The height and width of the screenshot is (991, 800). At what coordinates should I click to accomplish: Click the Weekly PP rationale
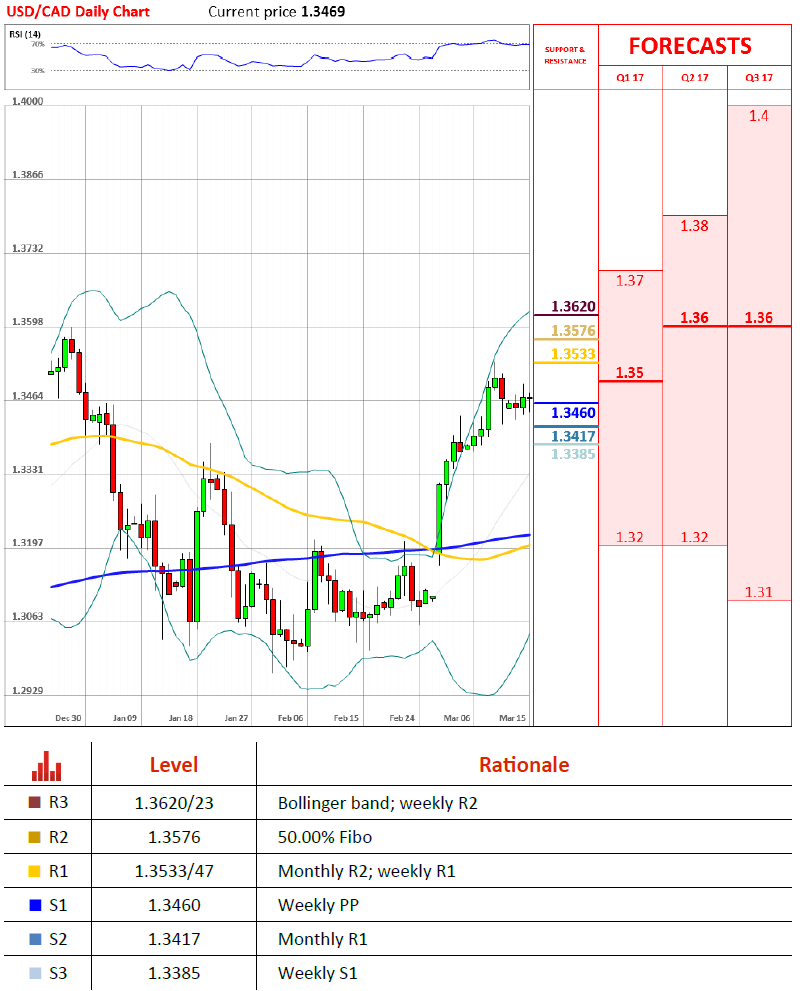click(x=318, y=906)
